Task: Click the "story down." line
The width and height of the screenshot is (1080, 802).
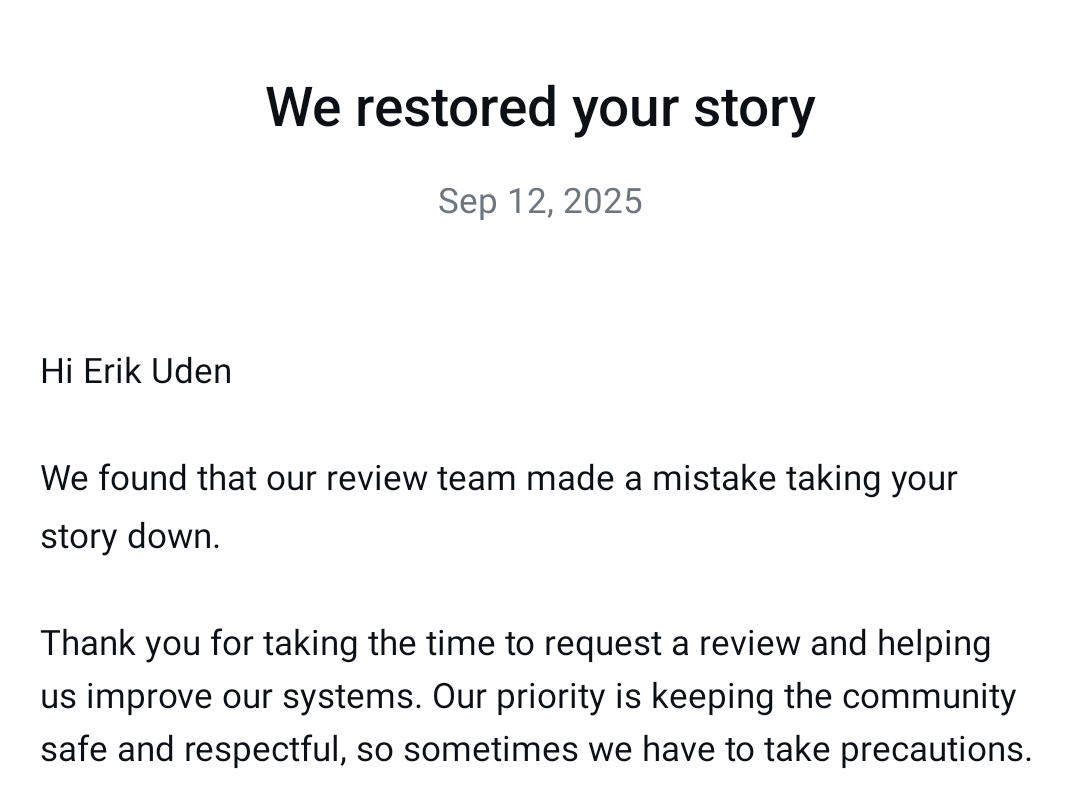Action: 130,537
